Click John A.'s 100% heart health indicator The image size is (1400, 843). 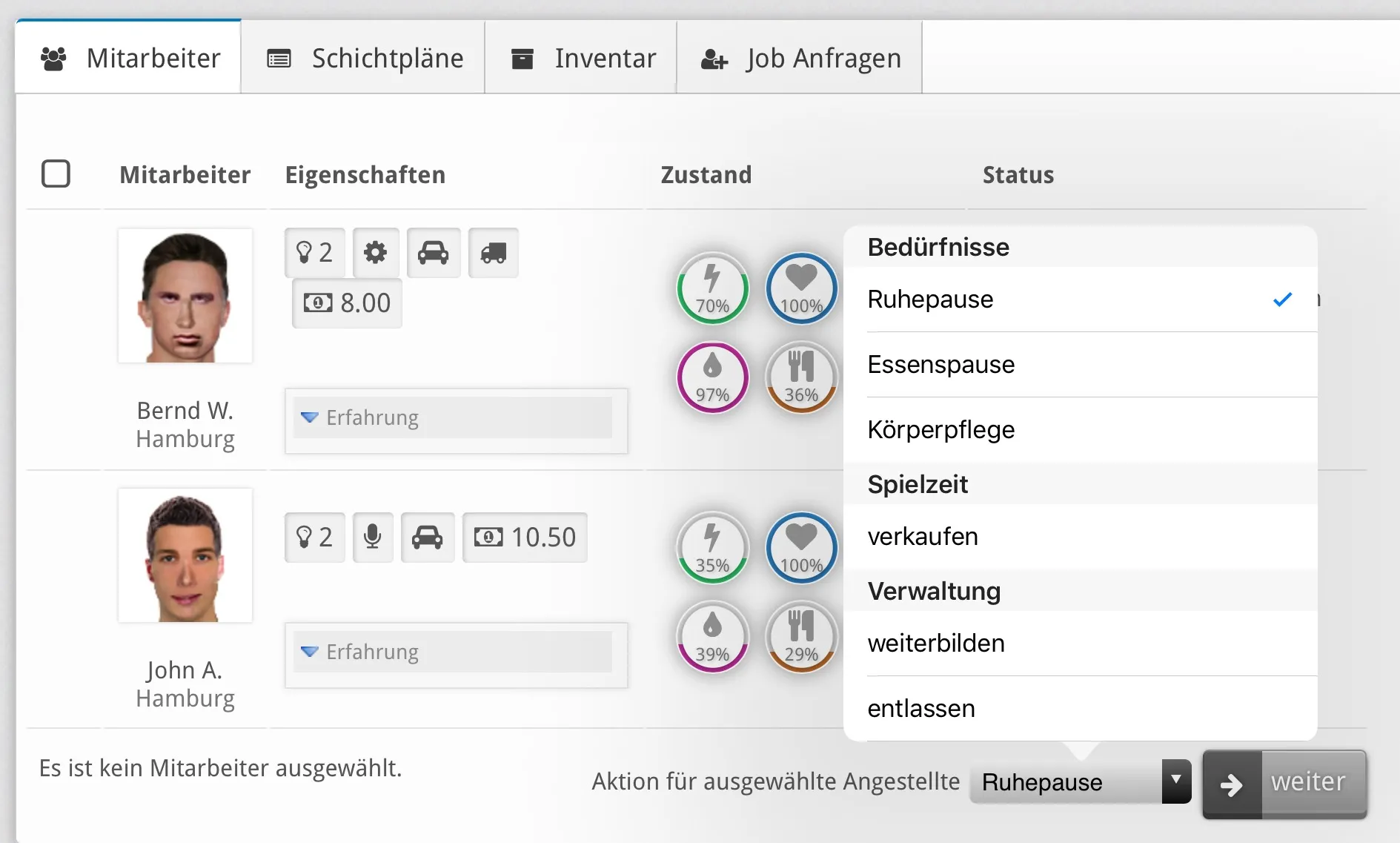(x=801, y=549)
